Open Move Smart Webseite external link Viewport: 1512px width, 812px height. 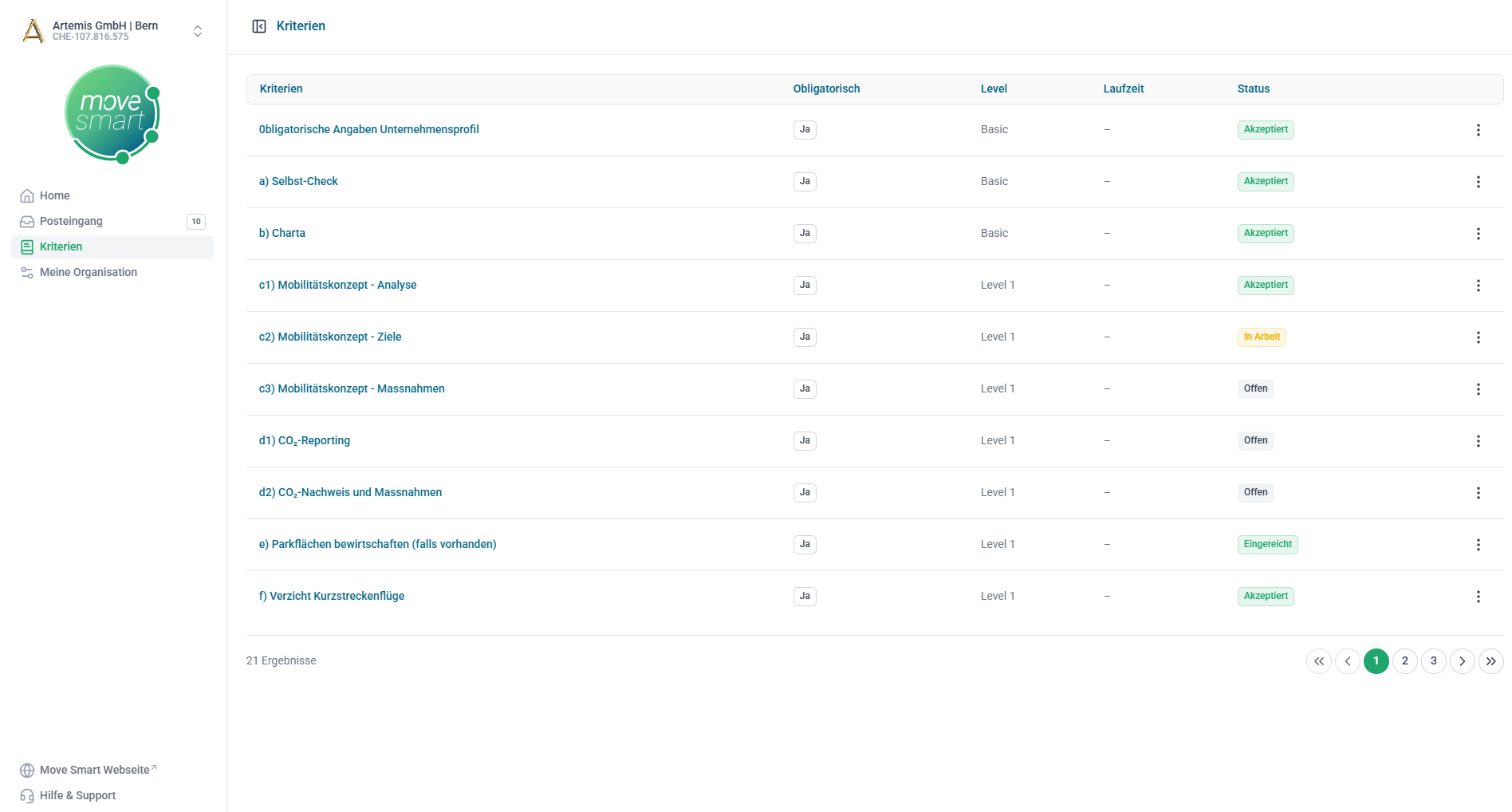pyautogui.click(x=94, y=770)
